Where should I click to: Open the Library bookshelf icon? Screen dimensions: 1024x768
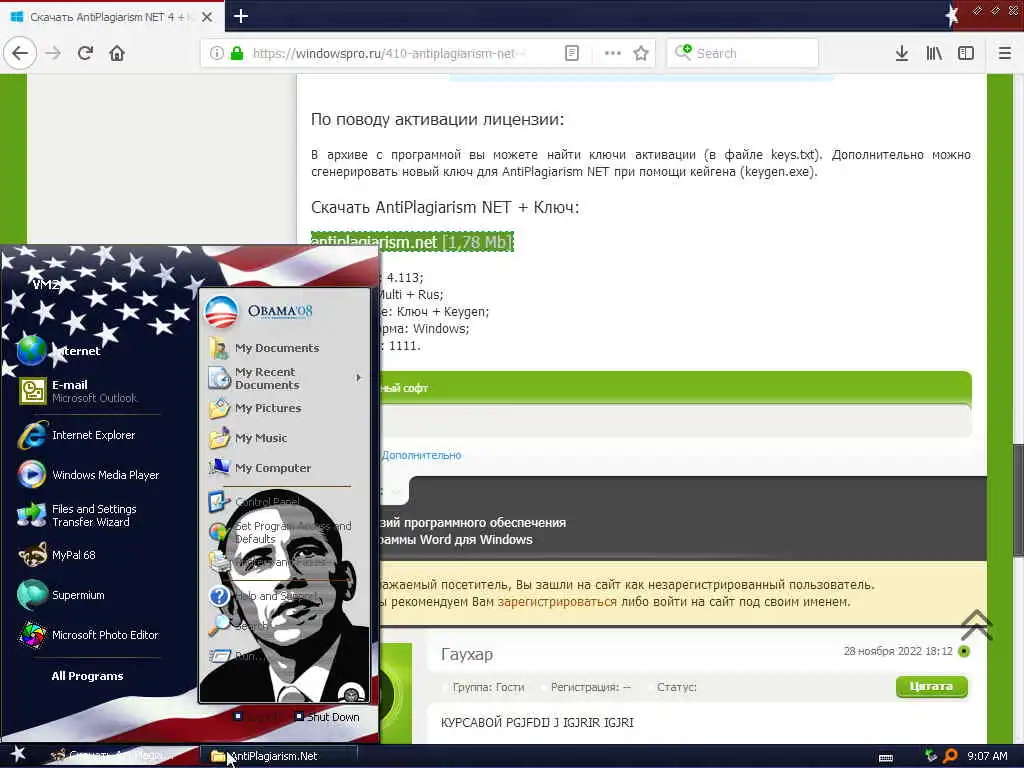tap(934, 53)
